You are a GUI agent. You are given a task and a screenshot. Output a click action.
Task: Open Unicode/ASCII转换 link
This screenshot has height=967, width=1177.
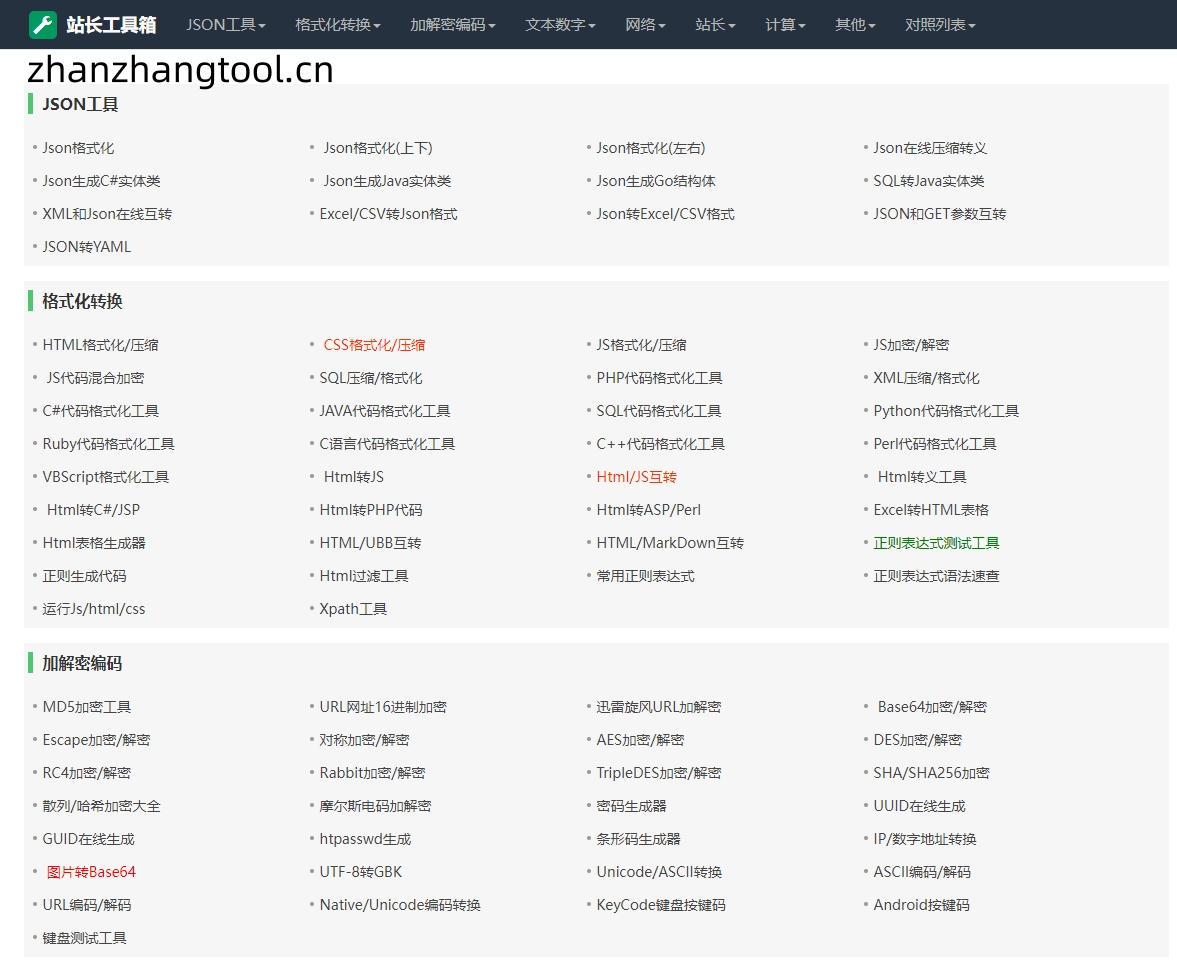tap(659, 872)
